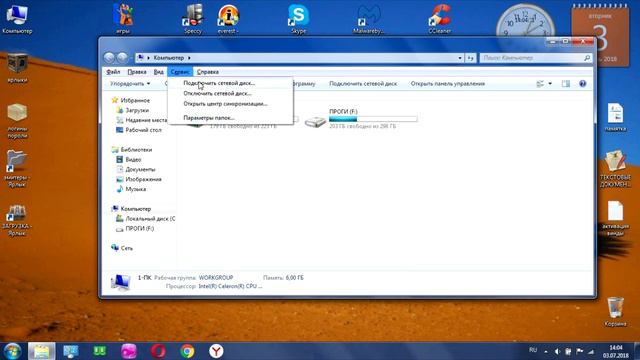Click the taskbar clock showing 14:04

click(616, 351)
